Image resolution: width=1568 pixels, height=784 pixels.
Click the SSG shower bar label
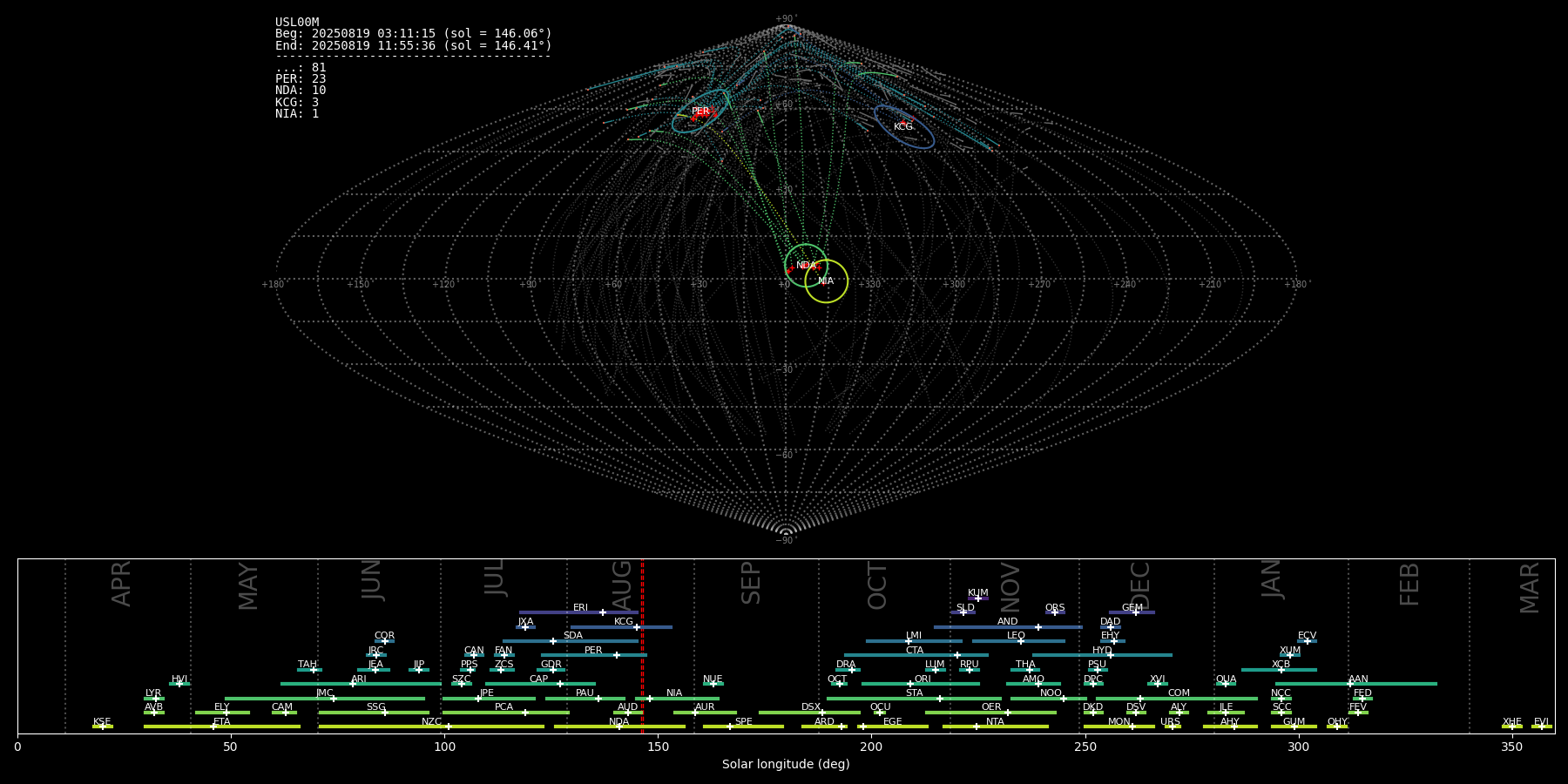click(x=375, y=707)
